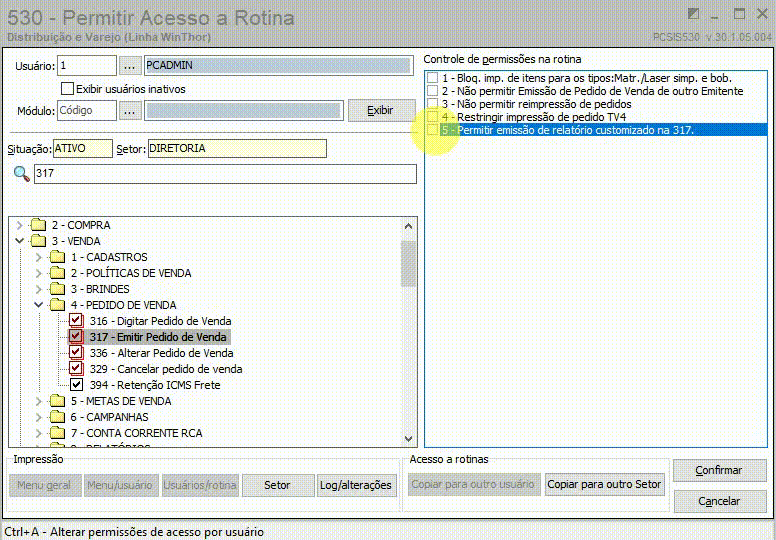Click the Usuário code input field
Viewport: 776px width, 540px height.
[87, 65]
